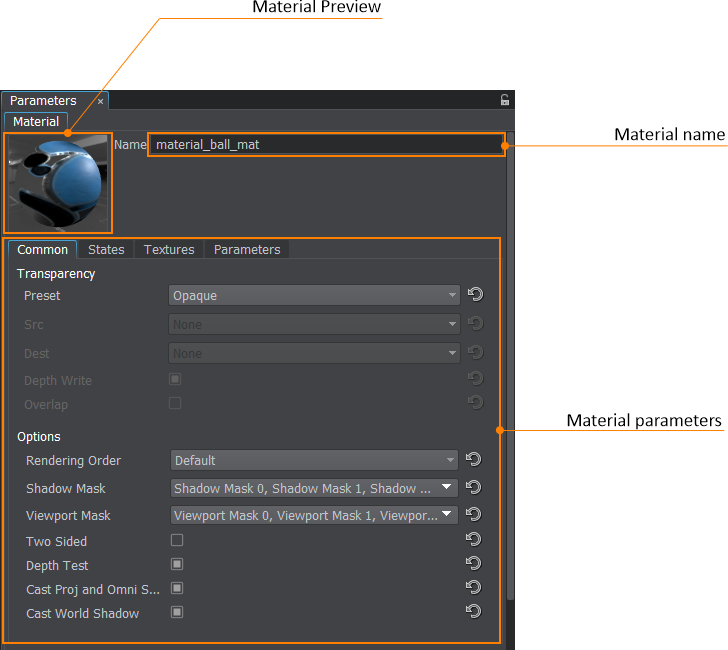This screenshot has height=650, width=728.
Task: Disable the Cast World Shadow checkbox
Action: point(176,612)
